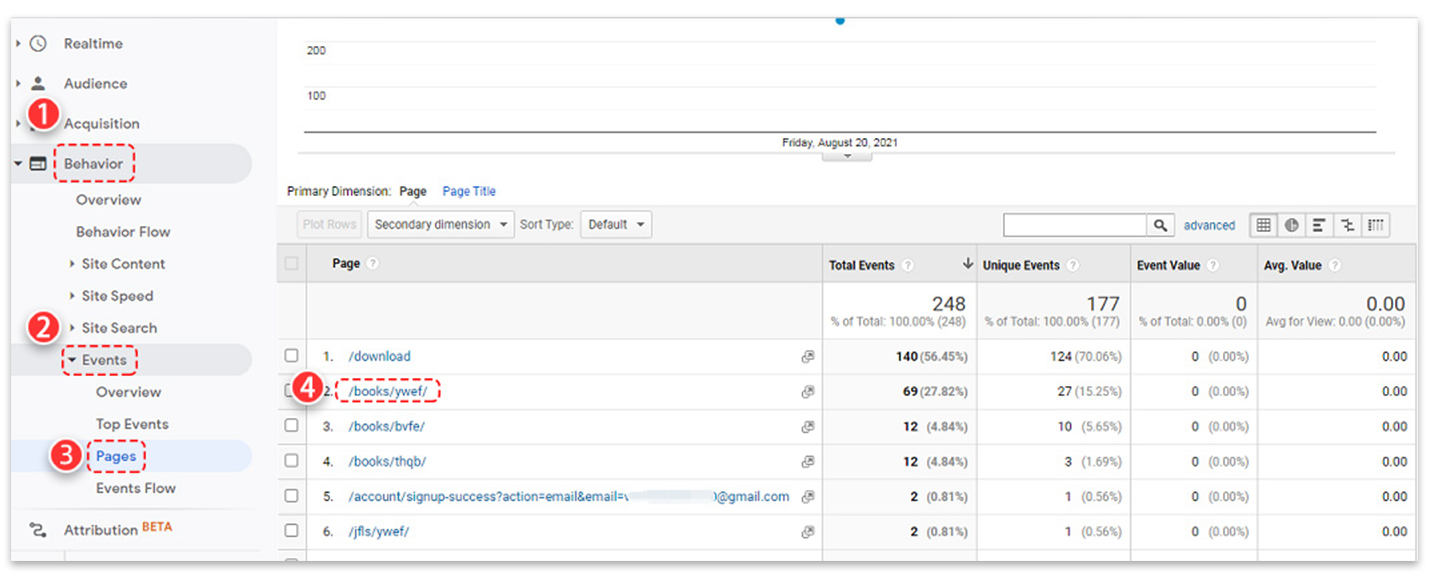Open Behavior Flow in the sidebar
Viewport: 1430px width, 584px height.
coord(123,232)
